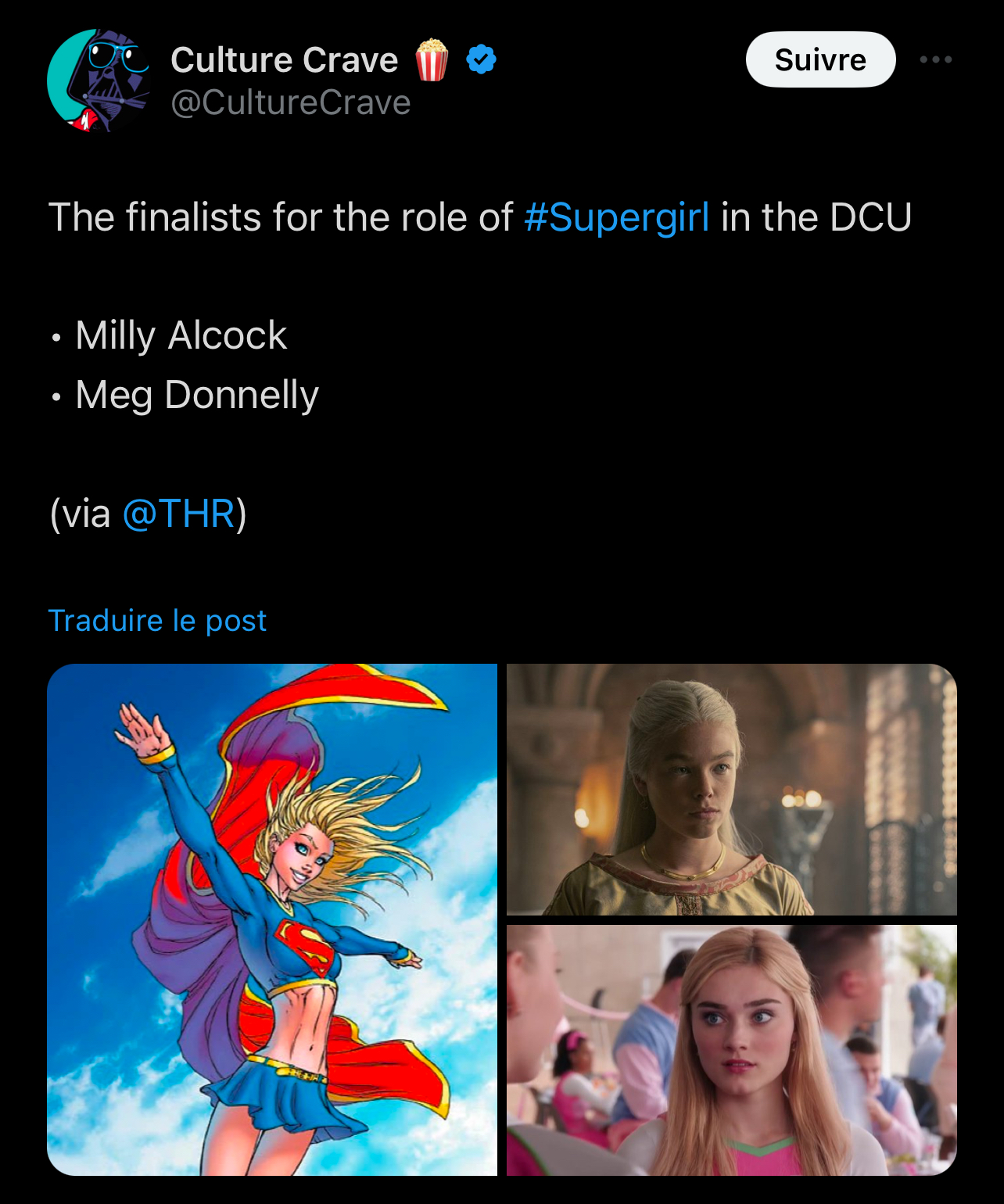The height and width of the screenshot is (1204, 1004).
Task: Open the three-dot more options menu
Action: click(x=936, y=59)
